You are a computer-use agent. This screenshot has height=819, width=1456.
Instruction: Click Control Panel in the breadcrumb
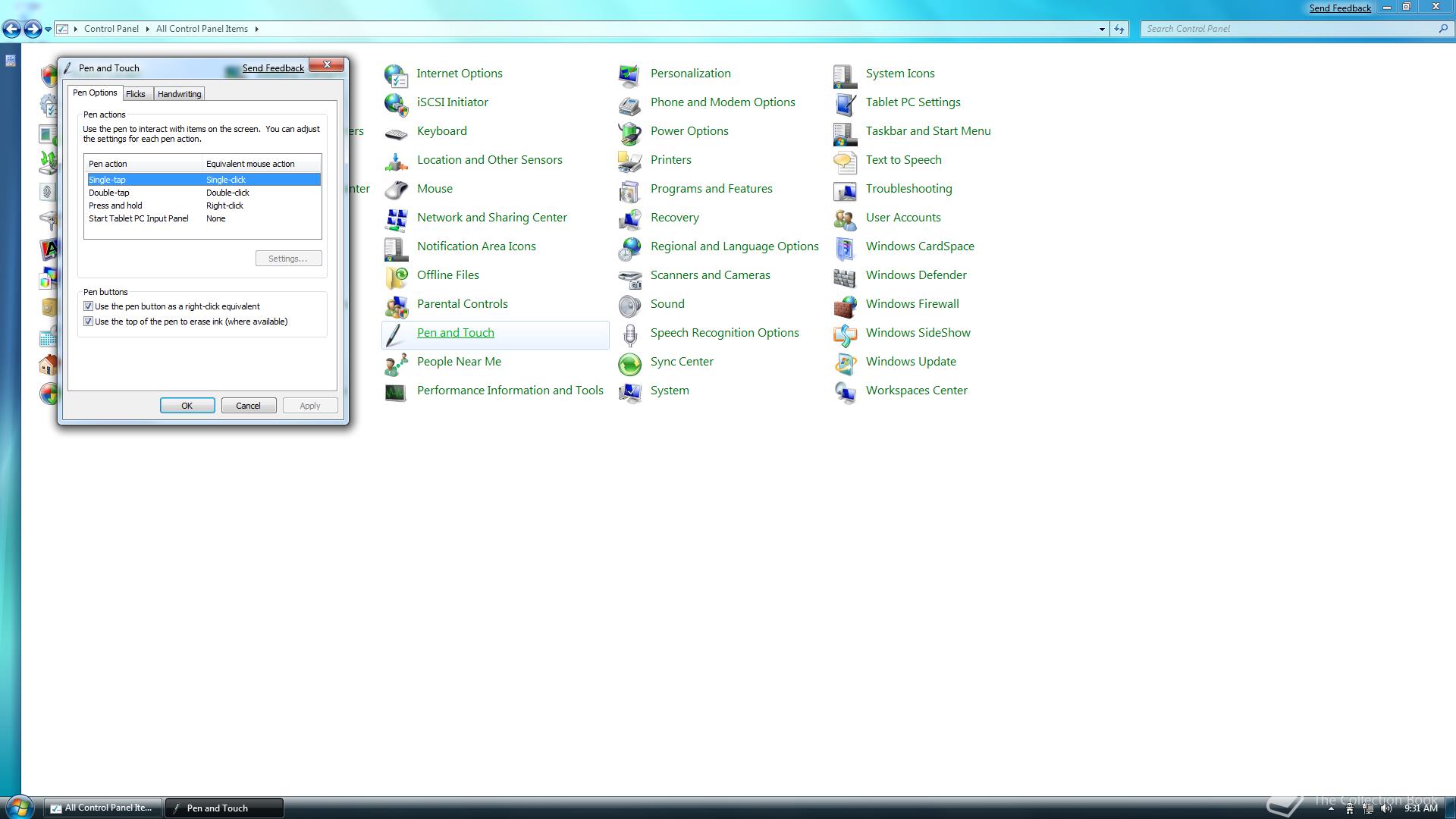111,29
